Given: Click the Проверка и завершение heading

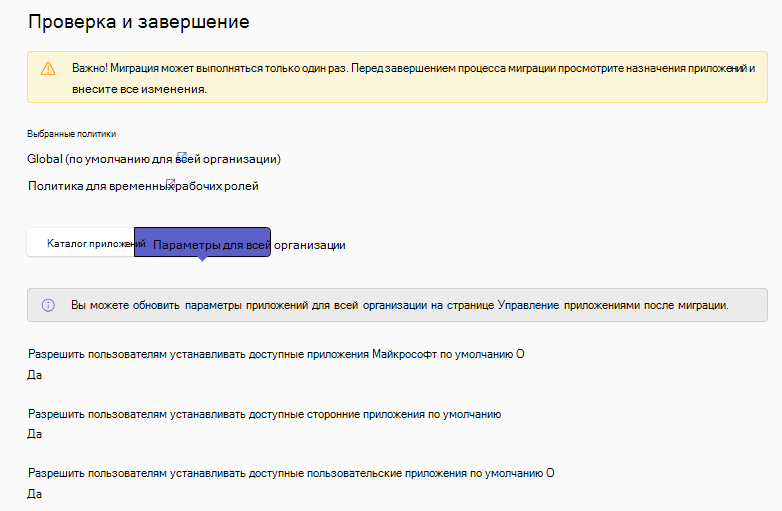Looking at the screenshot, I should tap(139, 22).
